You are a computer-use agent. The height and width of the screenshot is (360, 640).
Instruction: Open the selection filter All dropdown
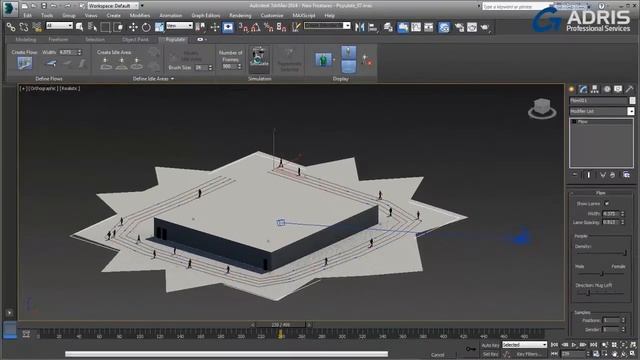click(59, 26)
